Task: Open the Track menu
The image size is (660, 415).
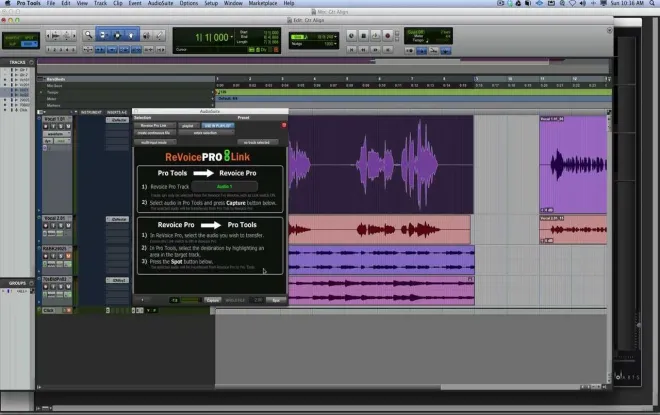Action: pos(100,3)
